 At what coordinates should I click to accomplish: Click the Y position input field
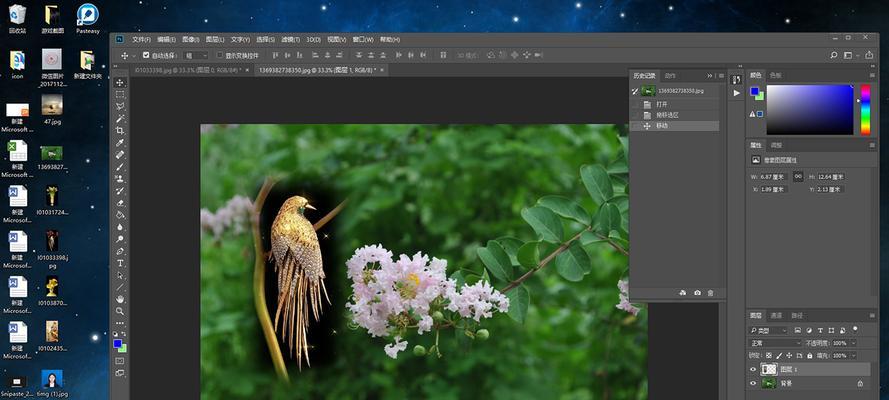click(x=831, y=189)
